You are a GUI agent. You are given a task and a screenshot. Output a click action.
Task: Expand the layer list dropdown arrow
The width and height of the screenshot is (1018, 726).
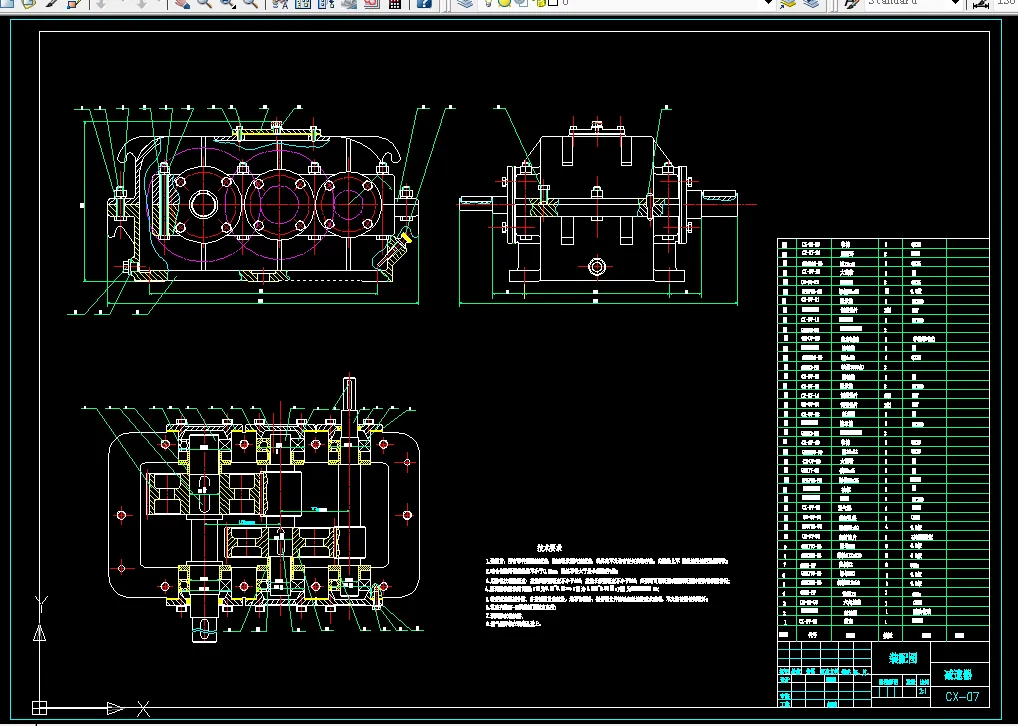[x=767, y=3]
